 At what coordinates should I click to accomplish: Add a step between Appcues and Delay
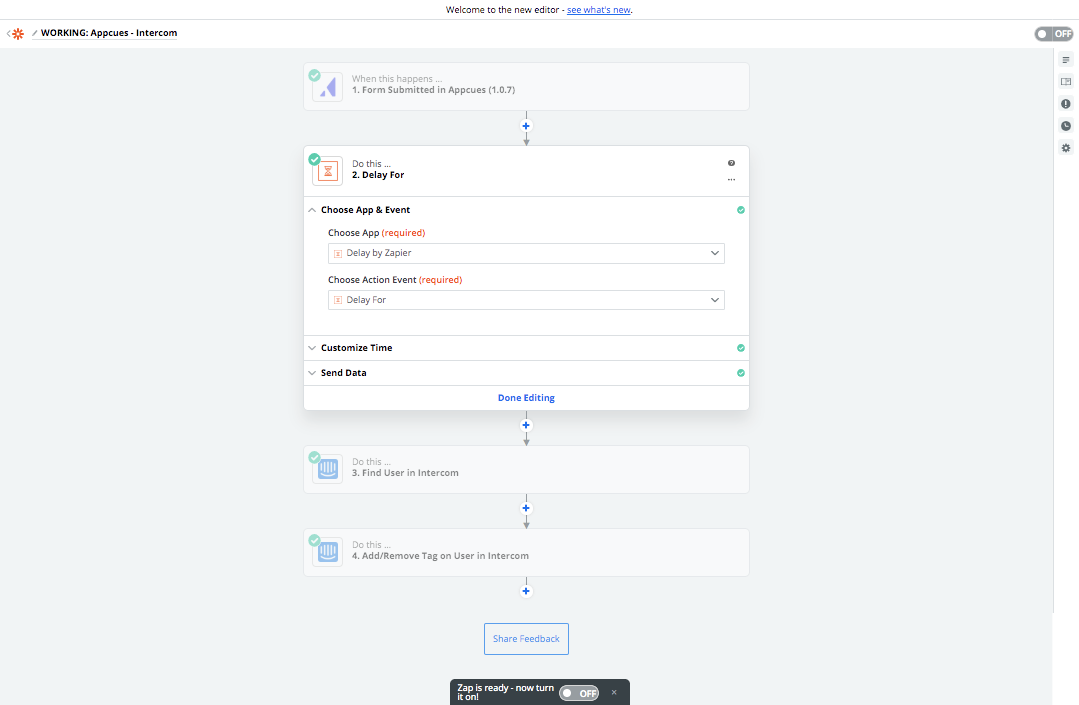tap(526, 126)
